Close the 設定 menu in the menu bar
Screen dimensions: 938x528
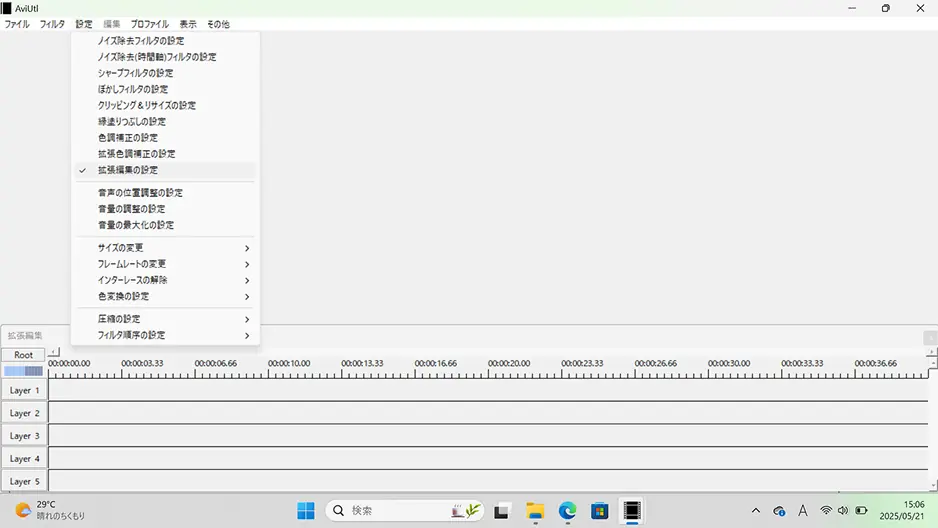(84, 24)
